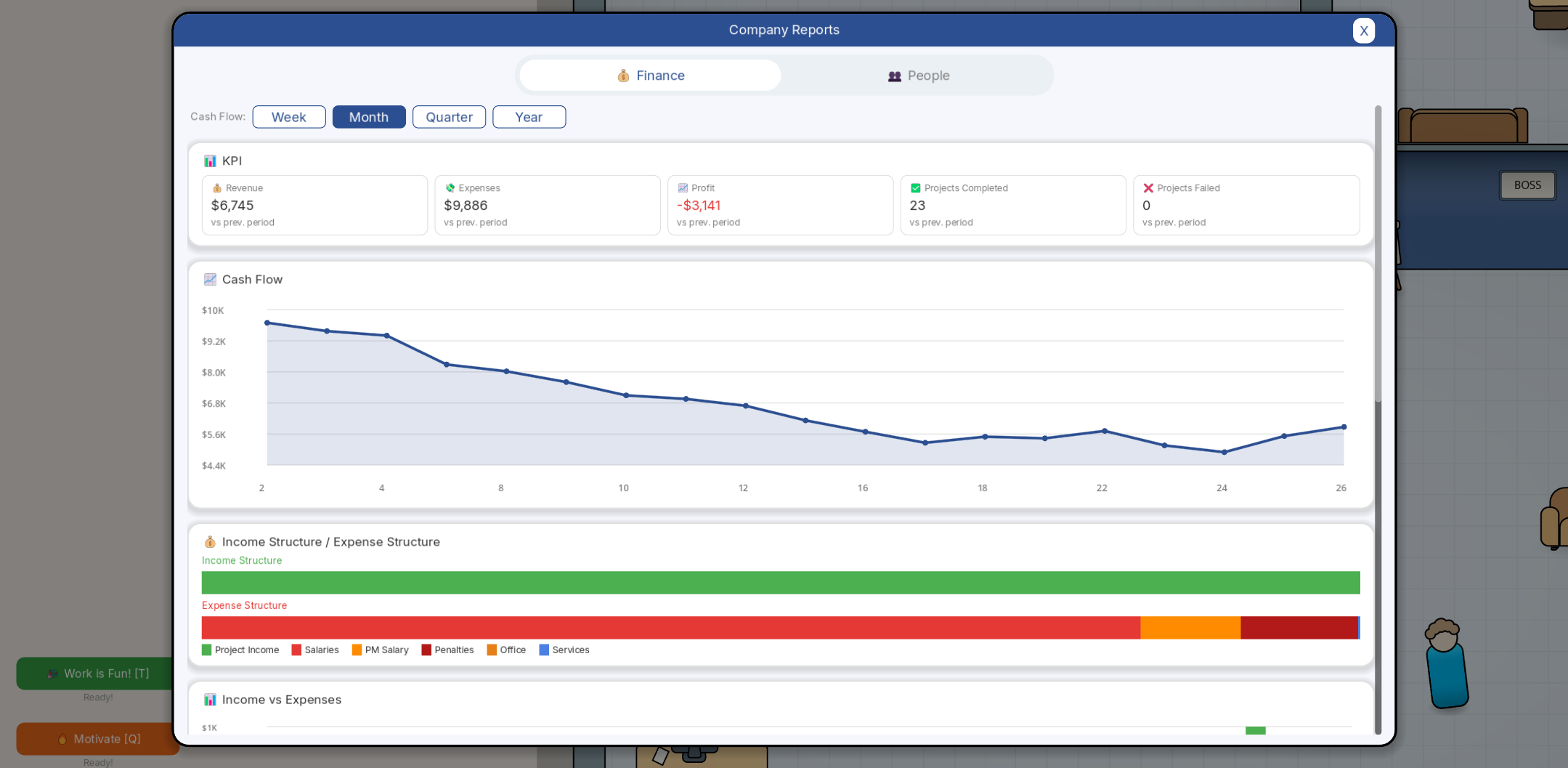Click the KPI bar chart icon
Viewport: 1568px width, 768px height.
[x=210, y=161]
